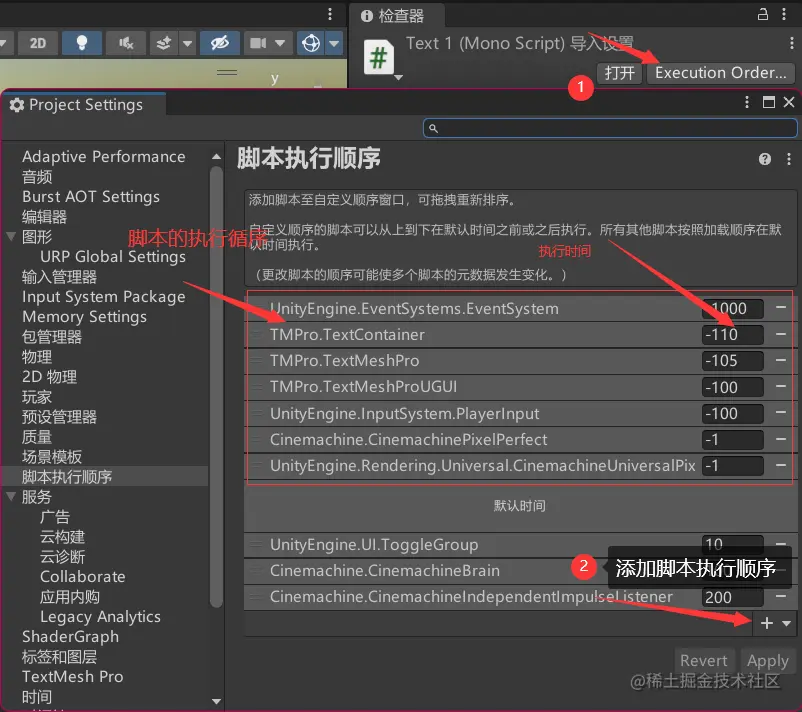Click the sidebar scroll-down arrow

(x=216, y=701)
